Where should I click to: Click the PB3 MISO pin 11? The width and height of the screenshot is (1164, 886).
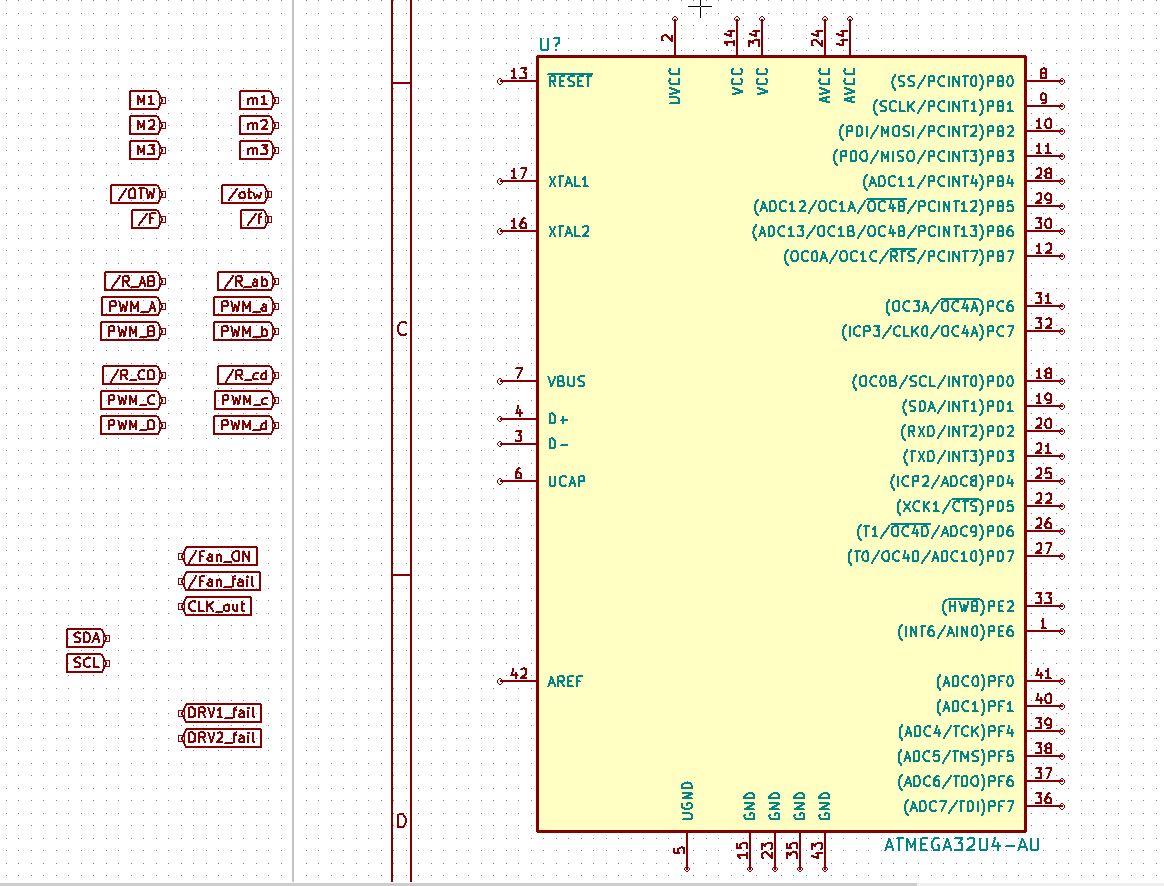point(1045,156)
